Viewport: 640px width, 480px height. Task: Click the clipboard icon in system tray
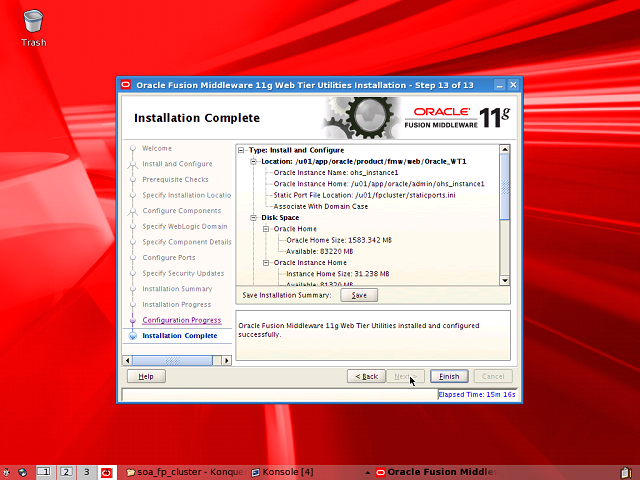628,473
